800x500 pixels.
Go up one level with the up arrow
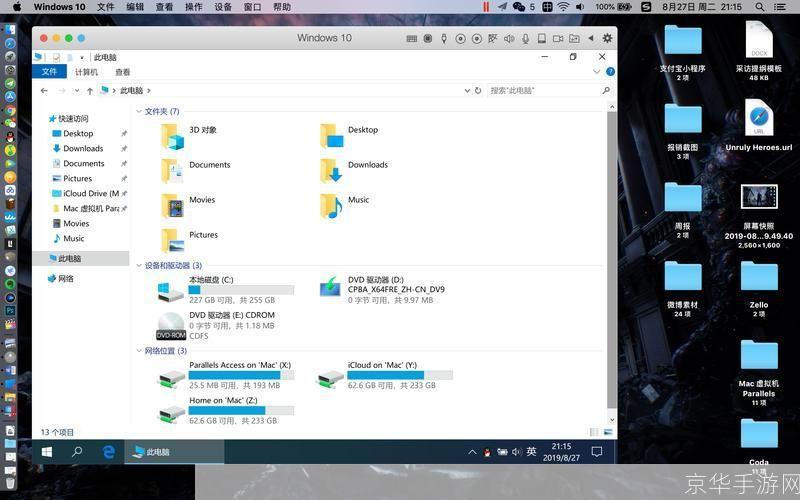(x=90, y=91)
